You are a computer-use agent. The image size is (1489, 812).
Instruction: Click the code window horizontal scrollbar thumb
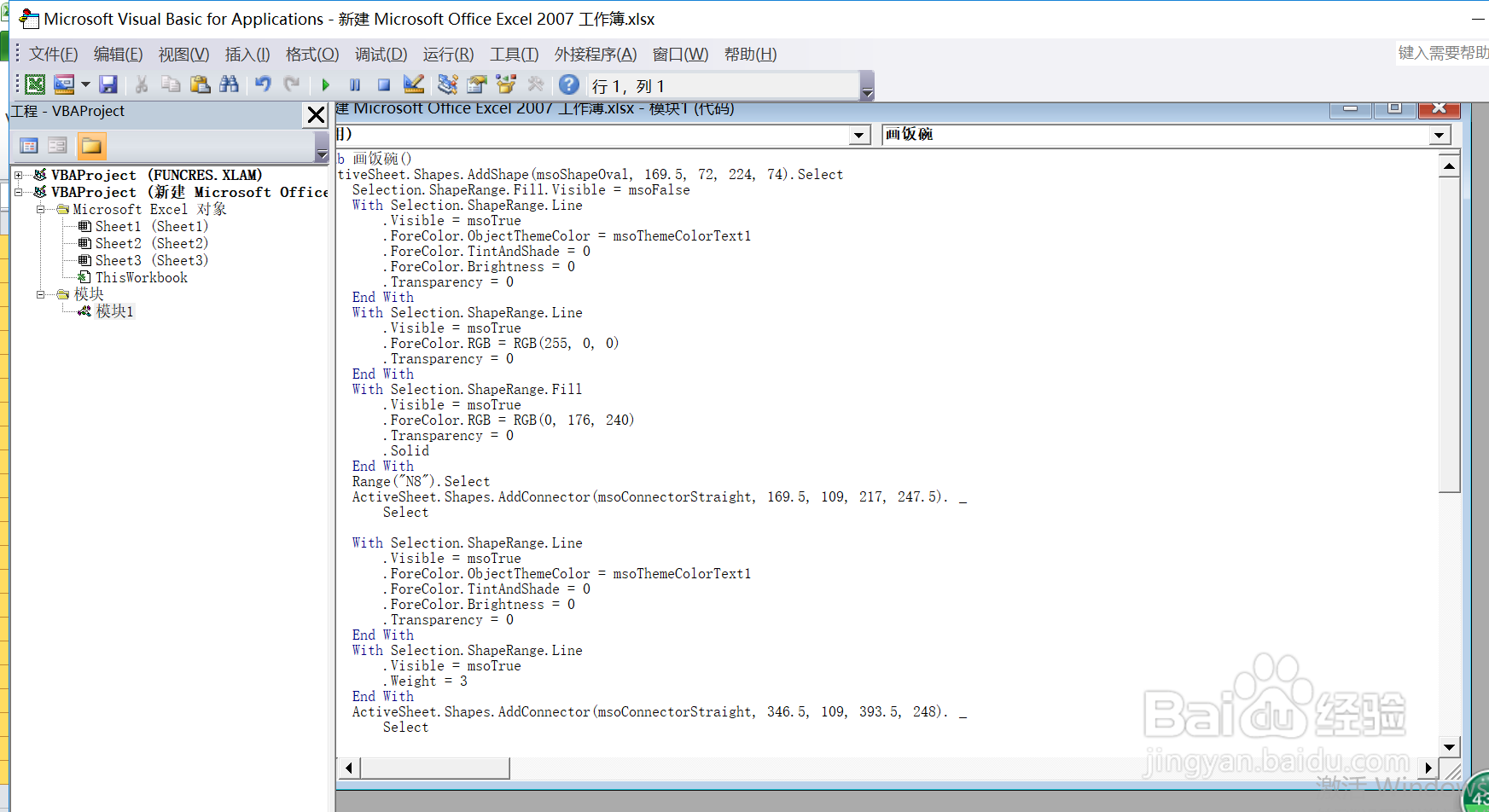point(435,768)
